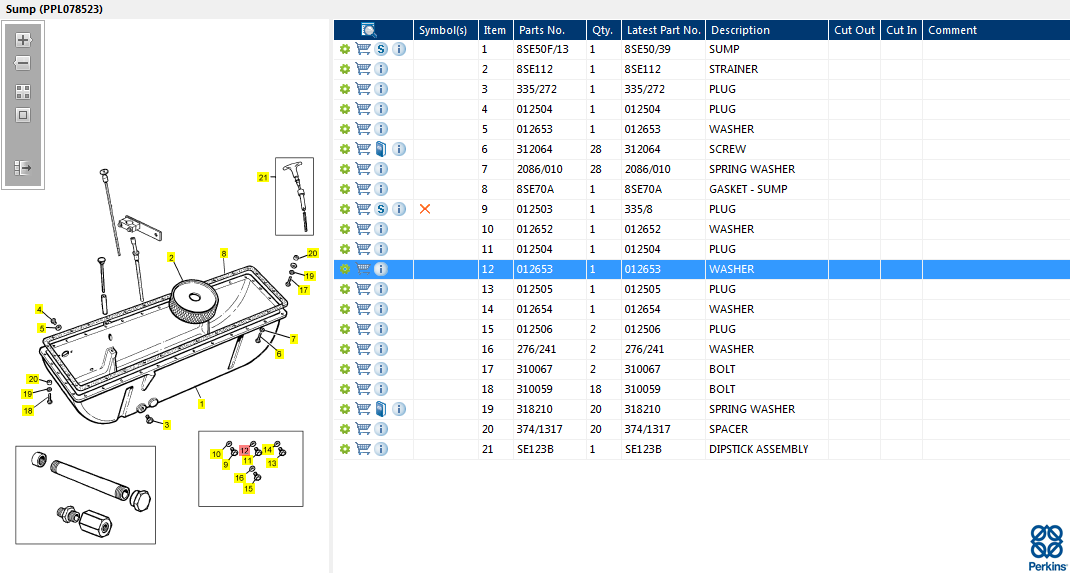This screenshot has height=573, width=1070.
Task: Click callout 21 in the diagram
Action: pyautogui.click(x=263, y=177)
